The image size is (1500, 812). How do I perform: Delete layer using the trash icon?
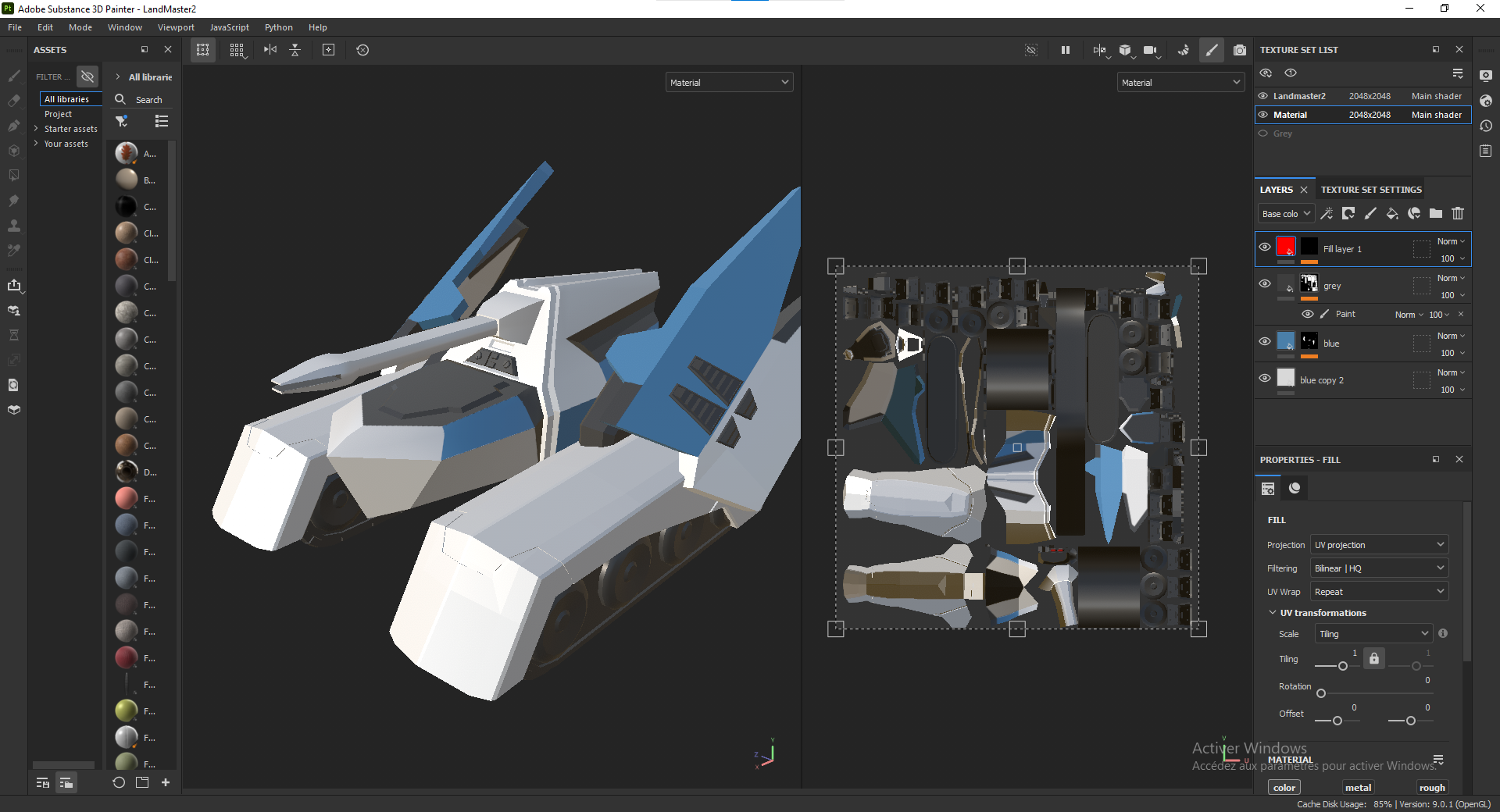tap(1458, 213)
